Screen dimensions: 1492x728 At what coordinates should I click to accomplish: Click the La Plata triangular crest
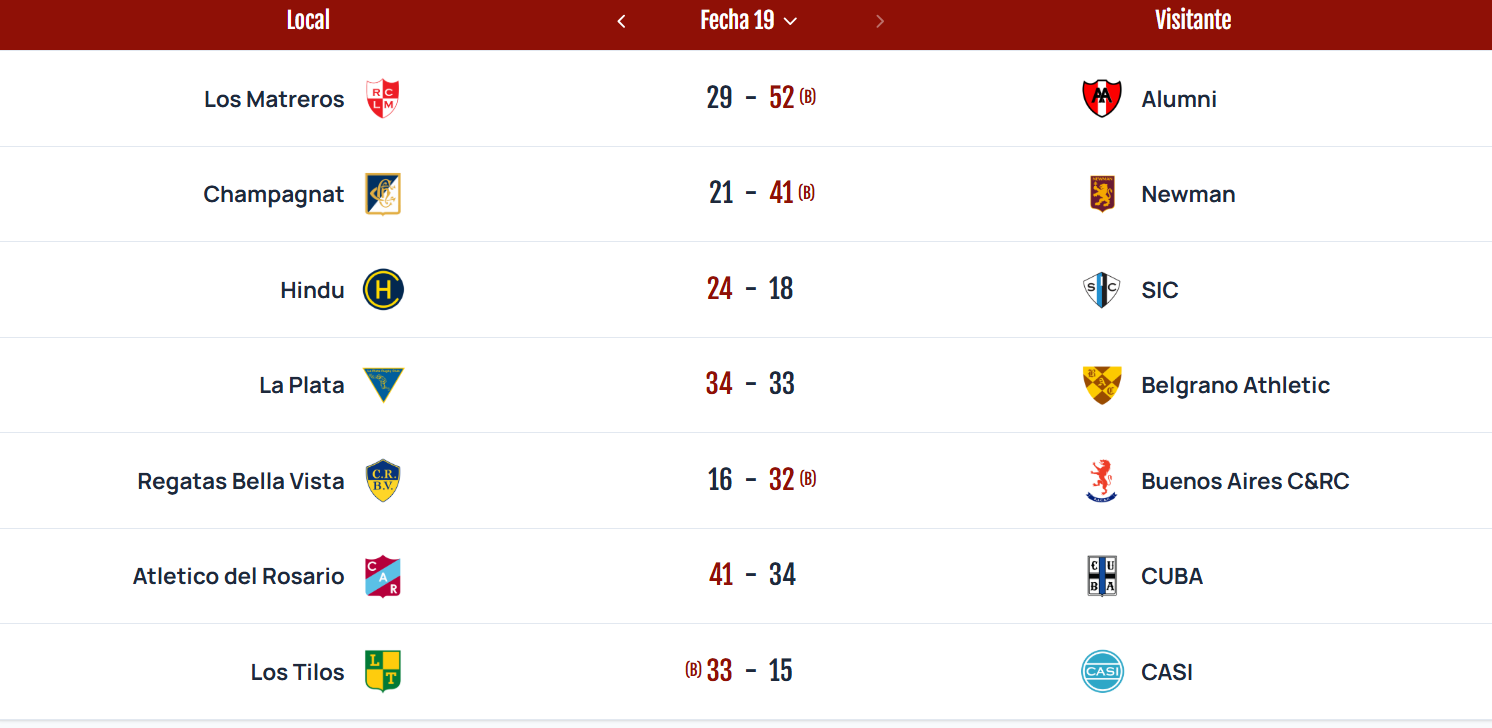click(383, 385)
